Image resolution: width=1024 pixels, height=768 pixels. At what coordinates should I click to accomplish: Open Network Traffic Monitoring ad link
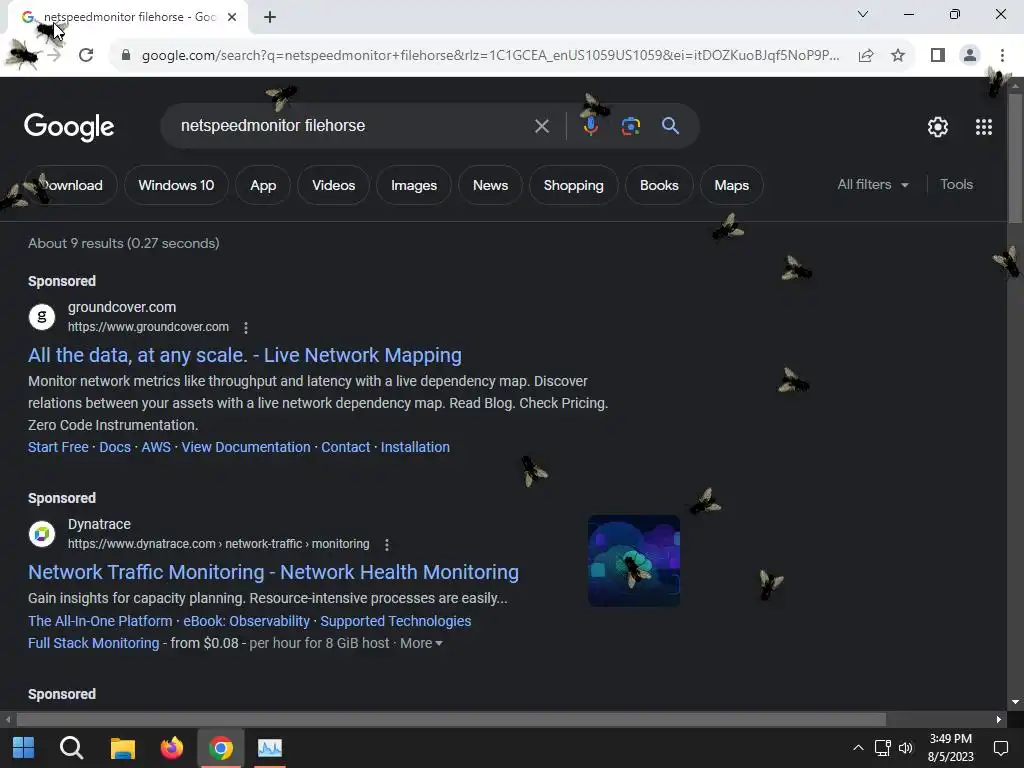pos(274,572)
